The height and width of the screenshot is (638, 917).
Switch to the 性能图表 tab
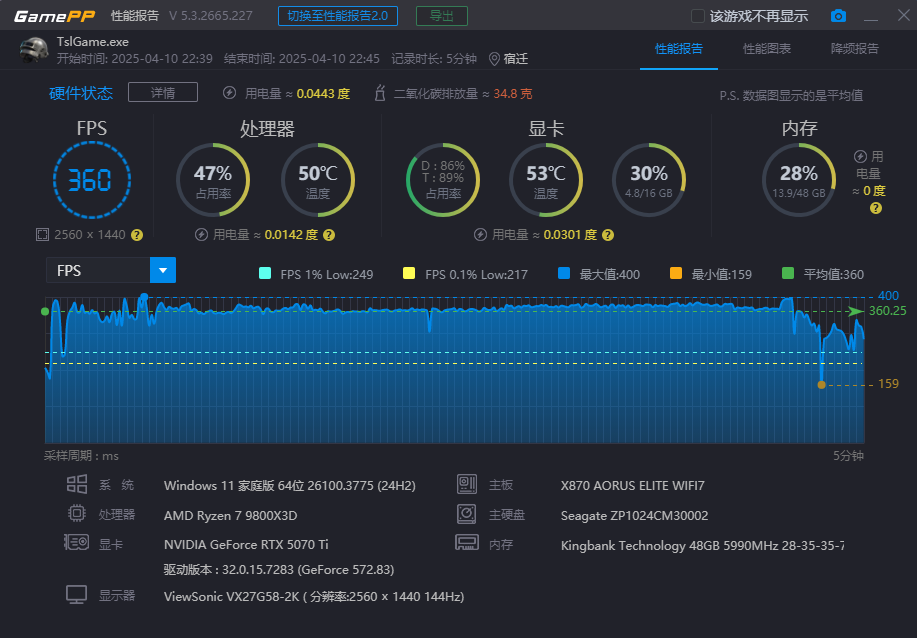point(767,49)
